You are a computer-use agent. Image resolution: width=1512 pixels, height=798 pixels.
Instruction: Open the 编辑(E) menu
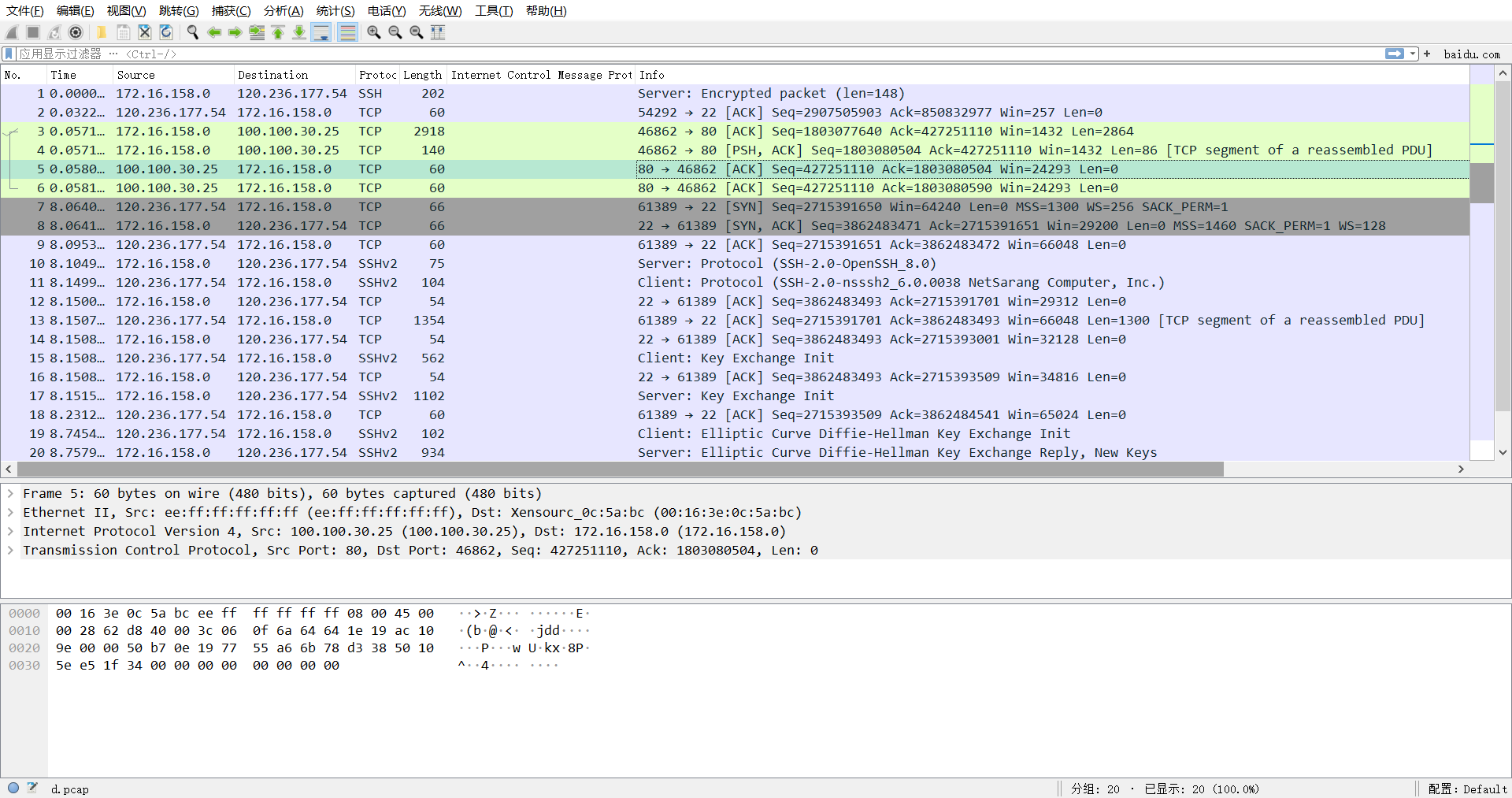[76, 11]
